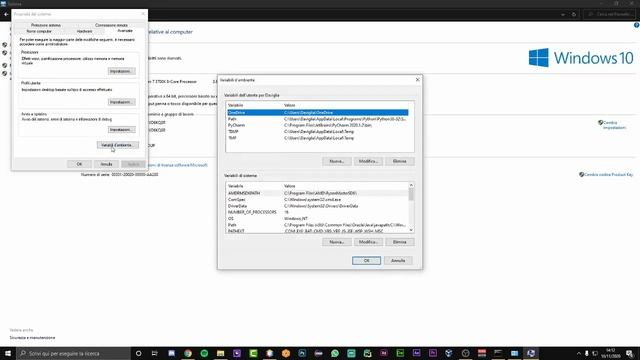
Task: Click the system variables scrollbar thumb
Action: [411, 194]
